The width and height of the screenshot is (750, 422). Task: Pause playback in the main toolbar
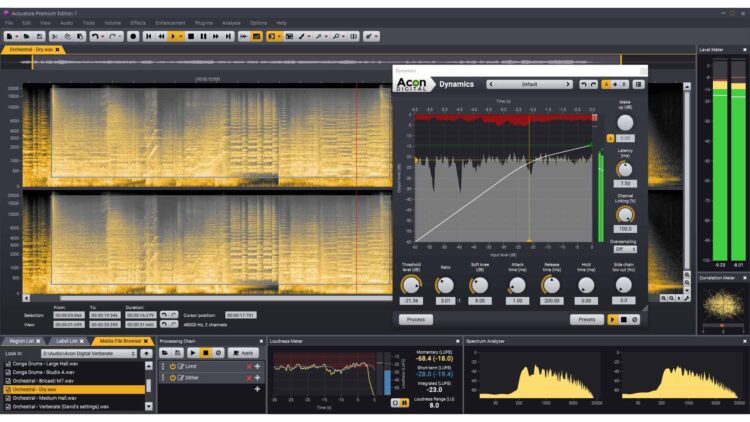click(203, 36)
